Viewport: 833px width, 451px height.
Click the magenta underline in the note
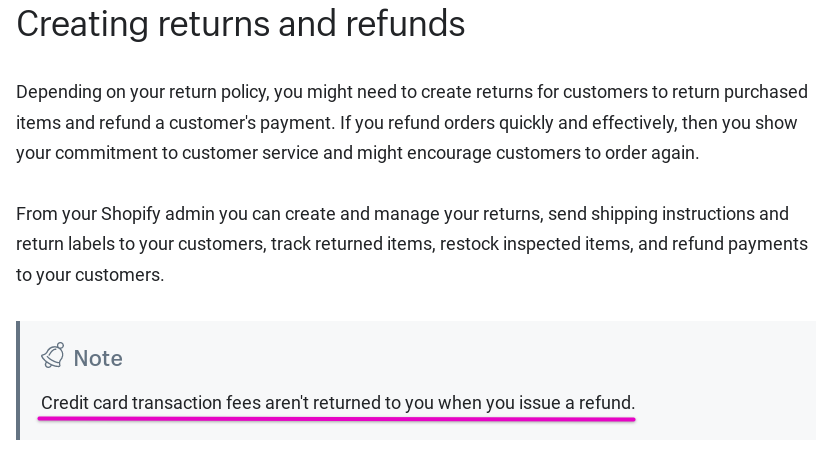coord(337,419)
